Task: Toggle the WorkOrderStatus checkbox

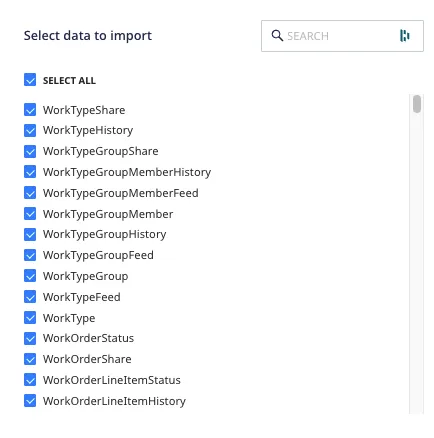Action: 30,338
